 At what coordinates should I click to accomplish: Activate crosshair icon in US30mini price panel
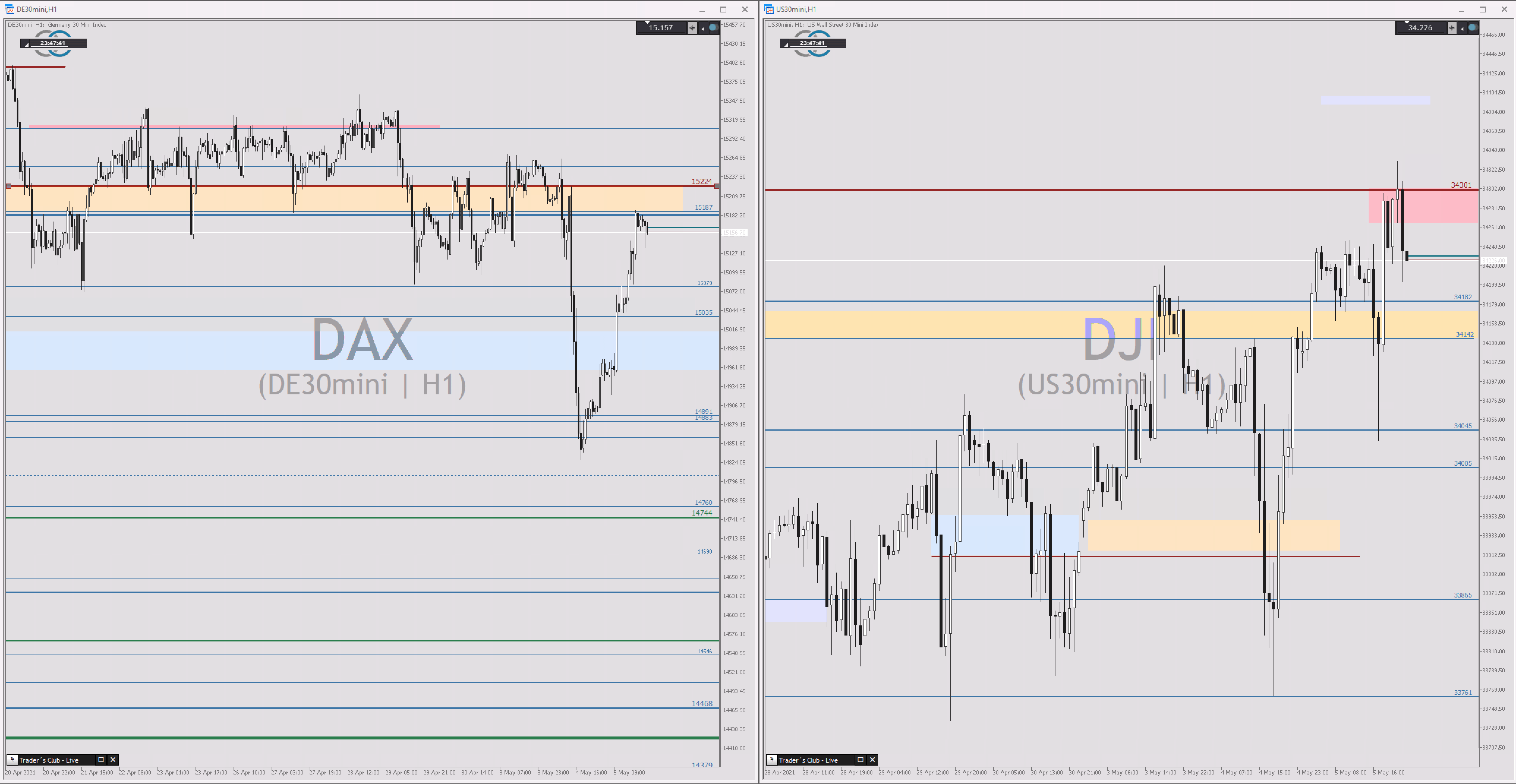pos(1452,28)
